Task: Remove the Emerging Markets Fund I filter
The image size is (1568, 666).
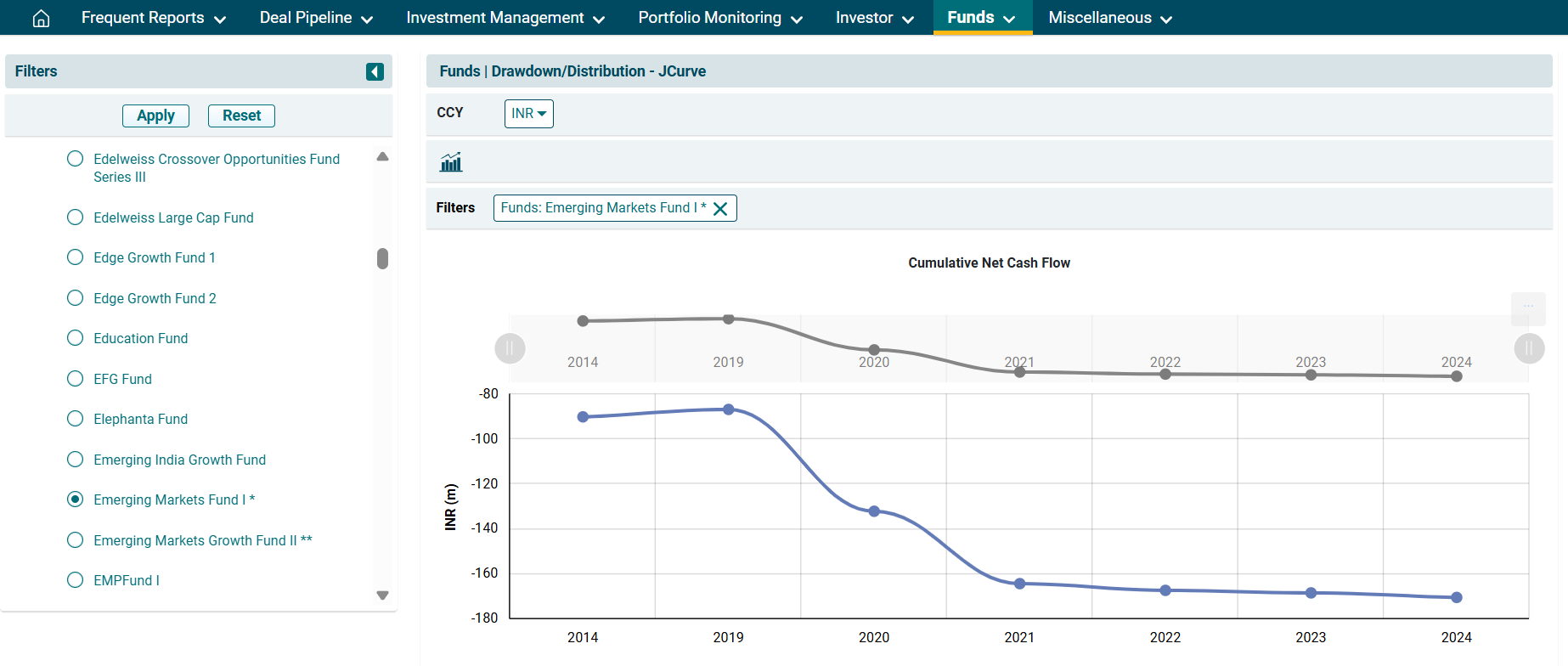Action: point(720,209)
